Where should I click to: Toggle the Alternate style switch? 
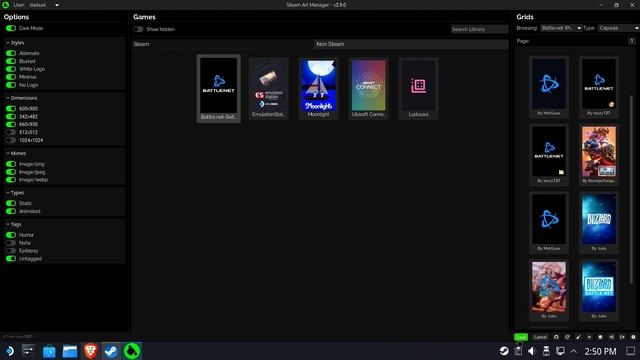tap(11, 53)
